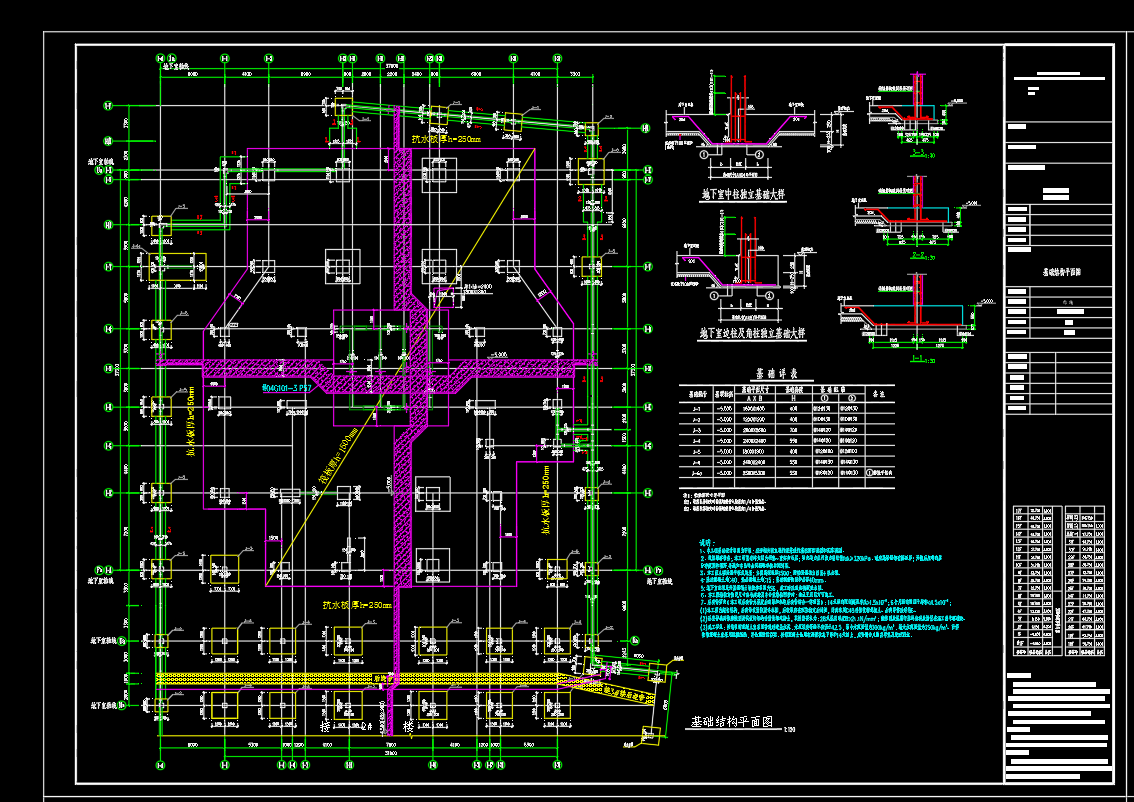Click the 备注 column header in 基础详表
This screenshot has height=802, width=1134.
tap(878, 393)
